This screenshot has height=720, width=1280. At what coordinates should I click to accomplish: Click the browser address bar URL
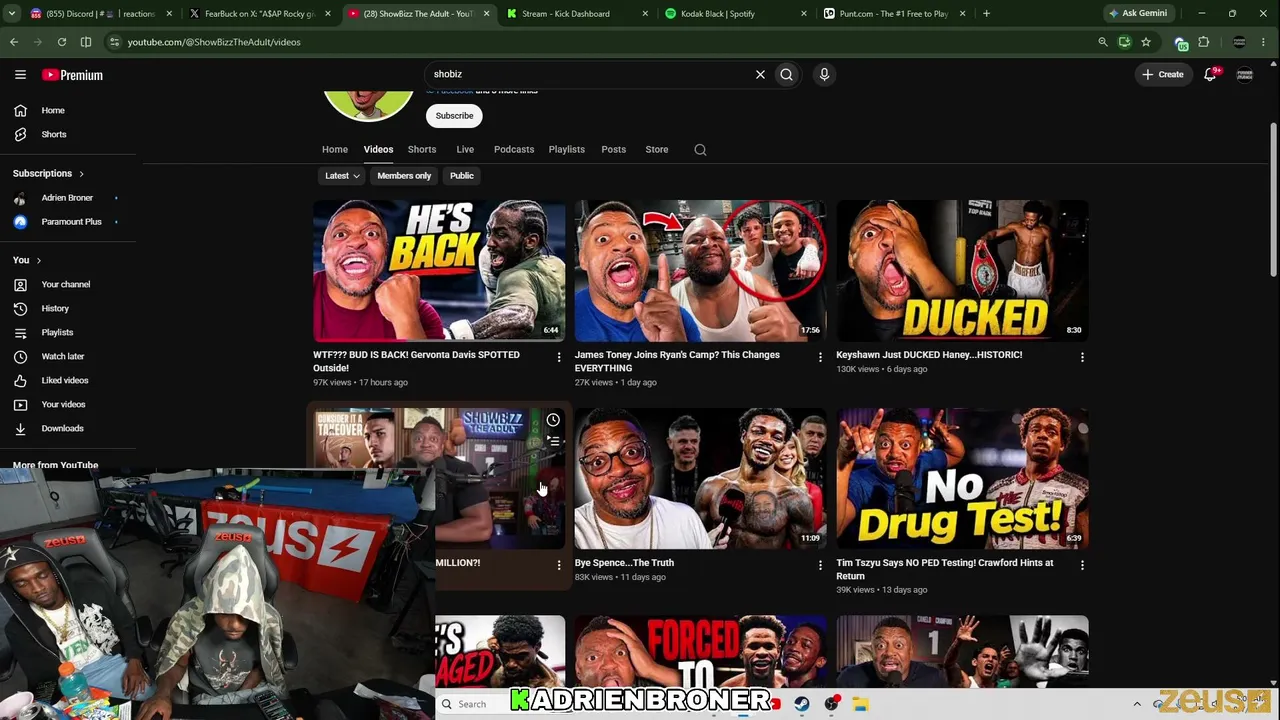click(214, 42)
